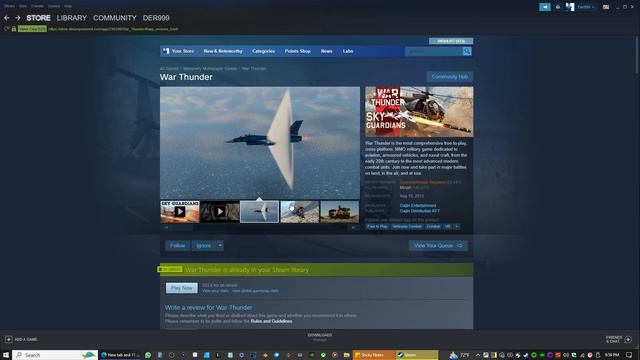Click the user avatar in title bar
This screenshot has height=360, width=640.
coord(570,7)
